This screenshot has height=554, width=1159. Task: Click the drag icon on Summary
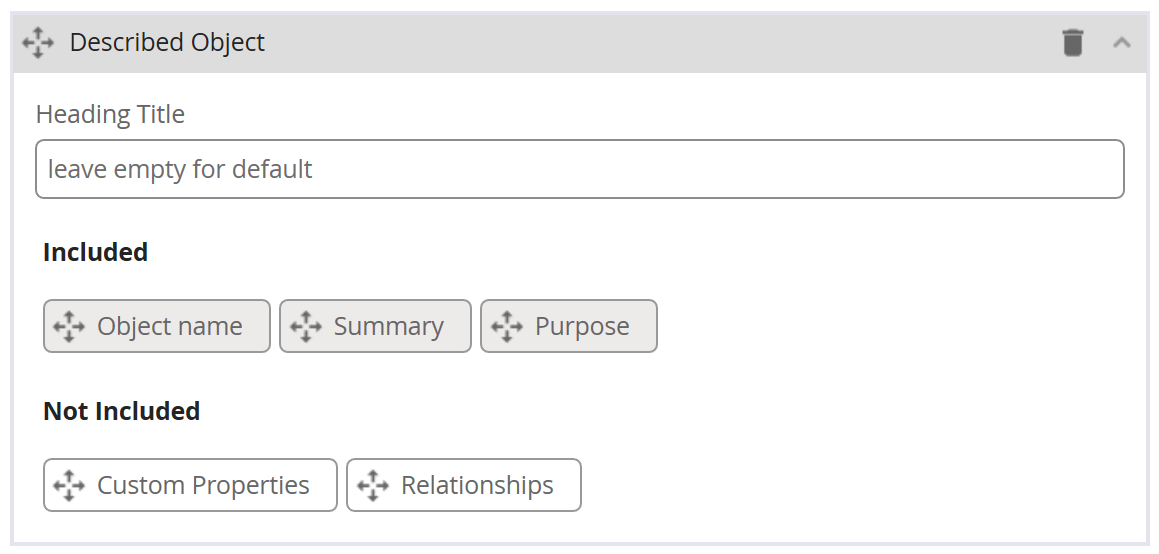click(305, 326)
